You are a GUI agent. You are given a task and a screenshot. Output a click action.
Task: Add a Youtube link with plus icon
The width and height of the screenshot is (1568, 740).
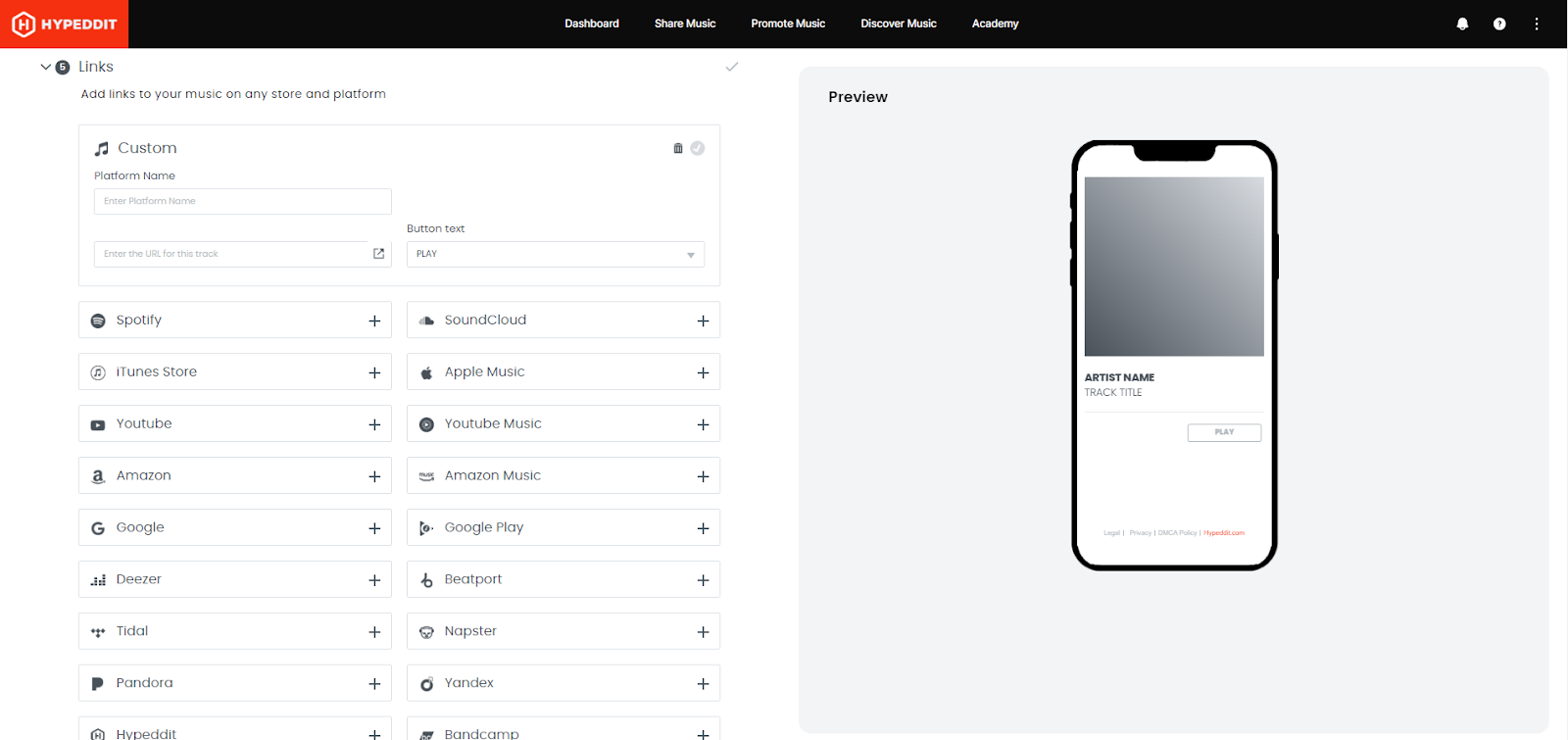(x=374, y=424)
